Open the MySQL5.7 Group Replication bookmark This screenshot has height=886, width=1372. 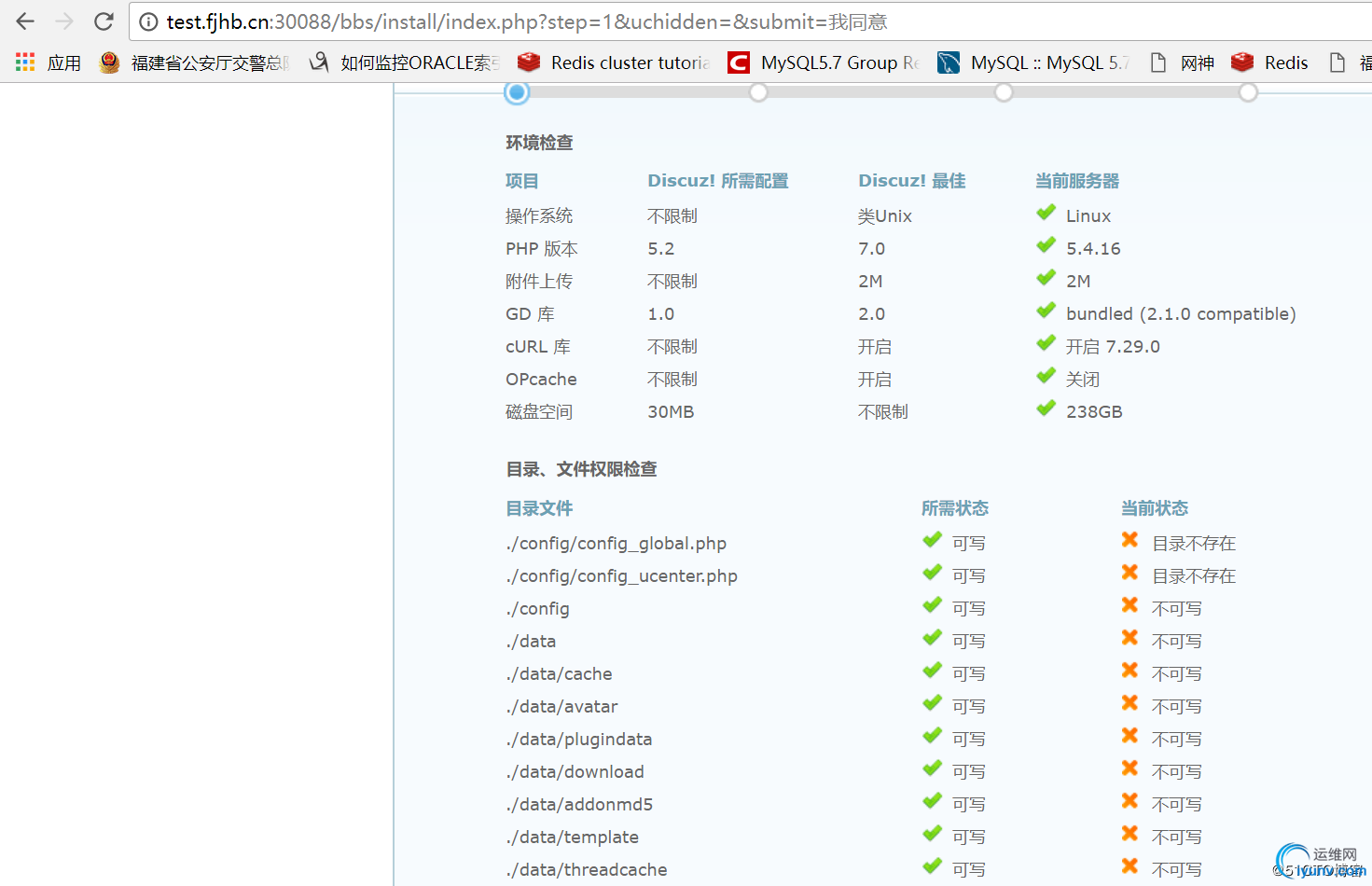[824, 62]
